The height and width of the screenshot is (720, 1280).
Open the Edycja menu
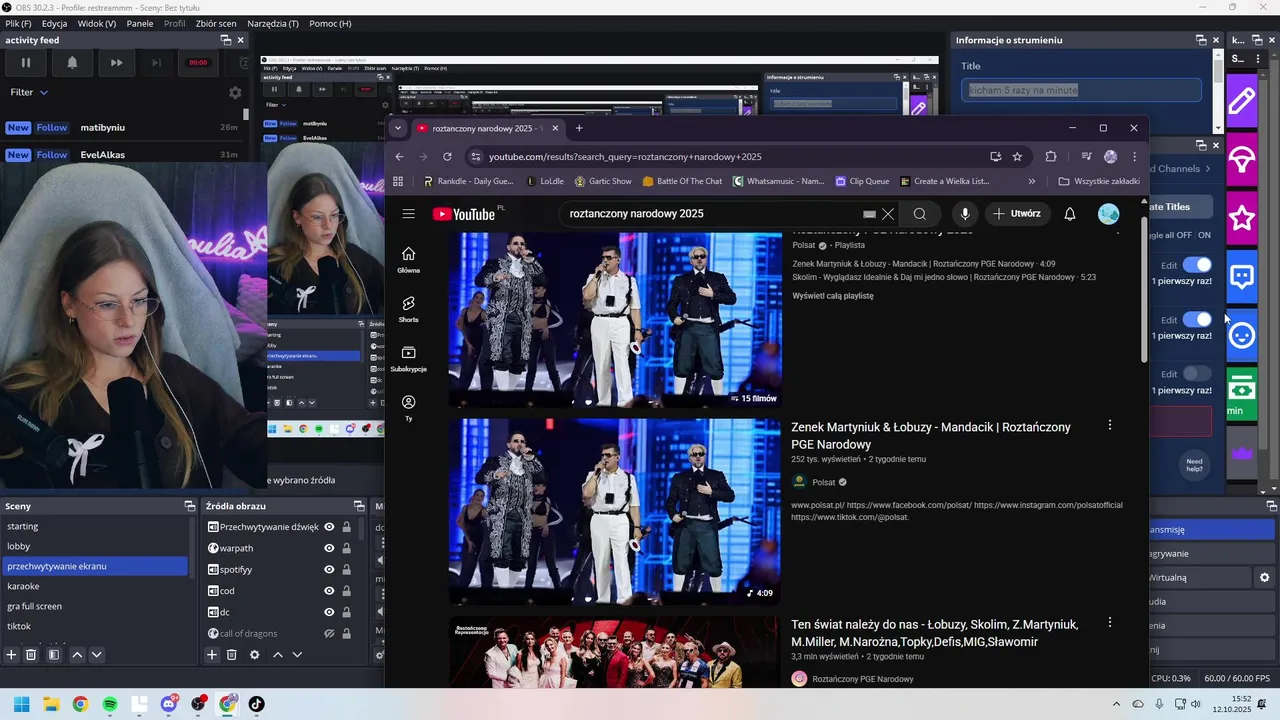point(54,23)
